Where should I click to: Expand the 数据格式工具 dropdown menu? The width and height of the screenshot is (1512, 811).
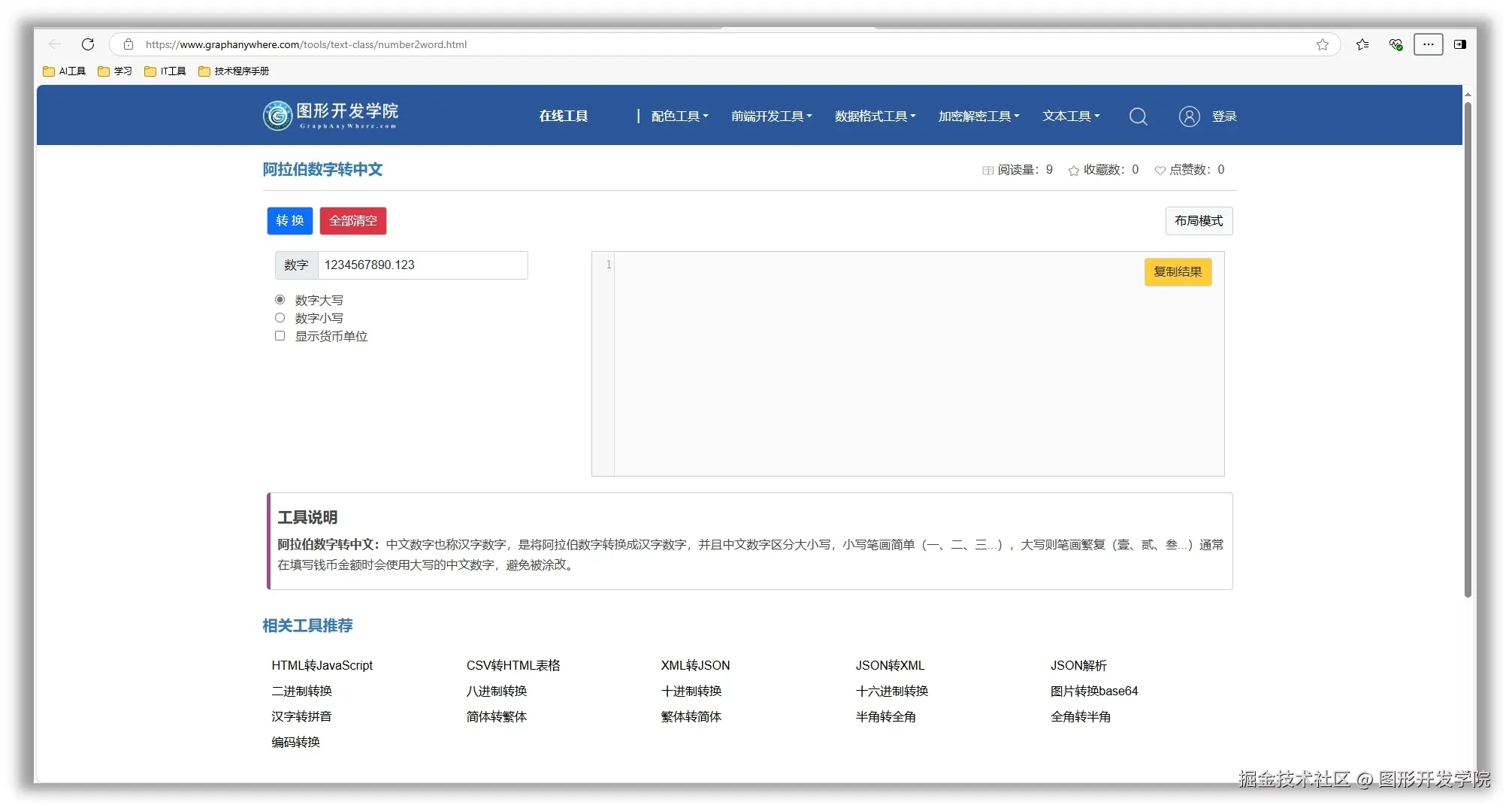click(875, 117)
